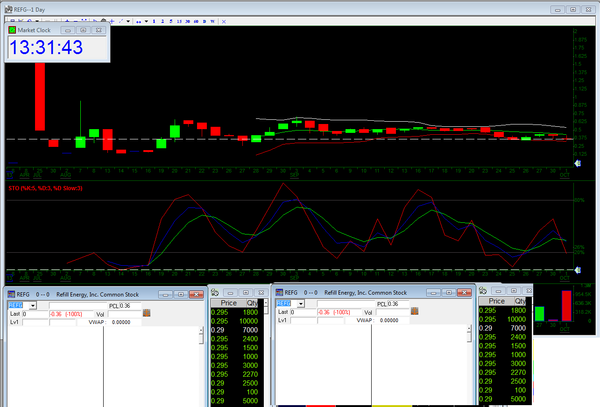This screenshot has height=407, width=600.
Task: Click the REFG chart window title icon
Action: pos(6,5)
